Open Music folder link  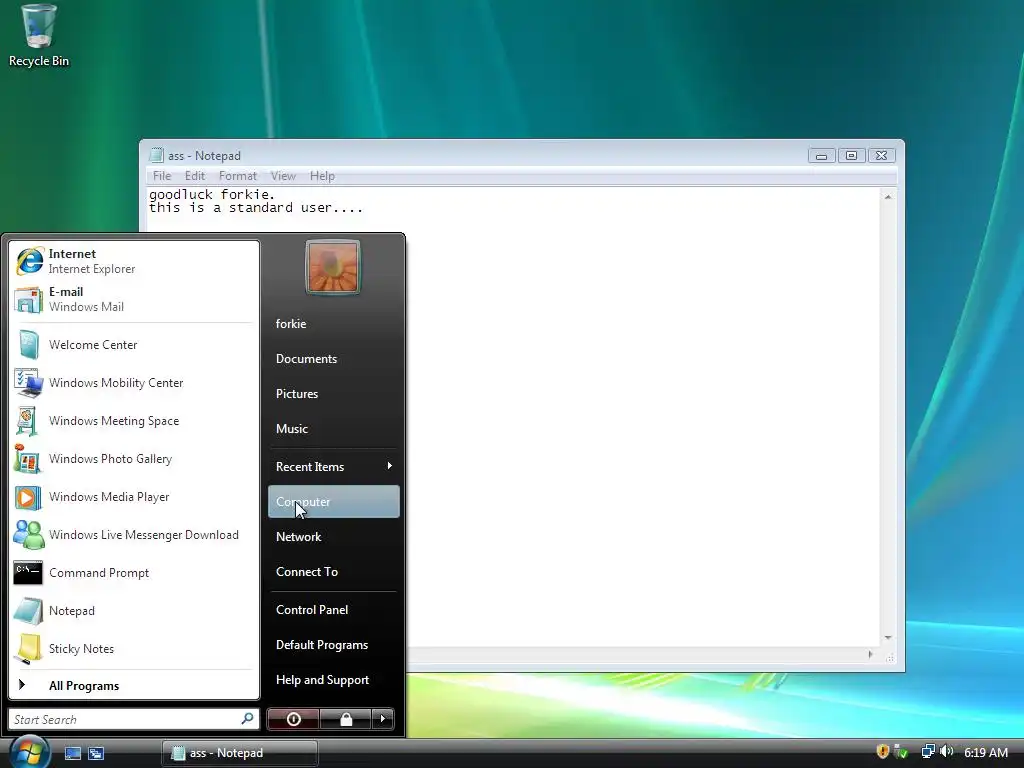point(333,428)
